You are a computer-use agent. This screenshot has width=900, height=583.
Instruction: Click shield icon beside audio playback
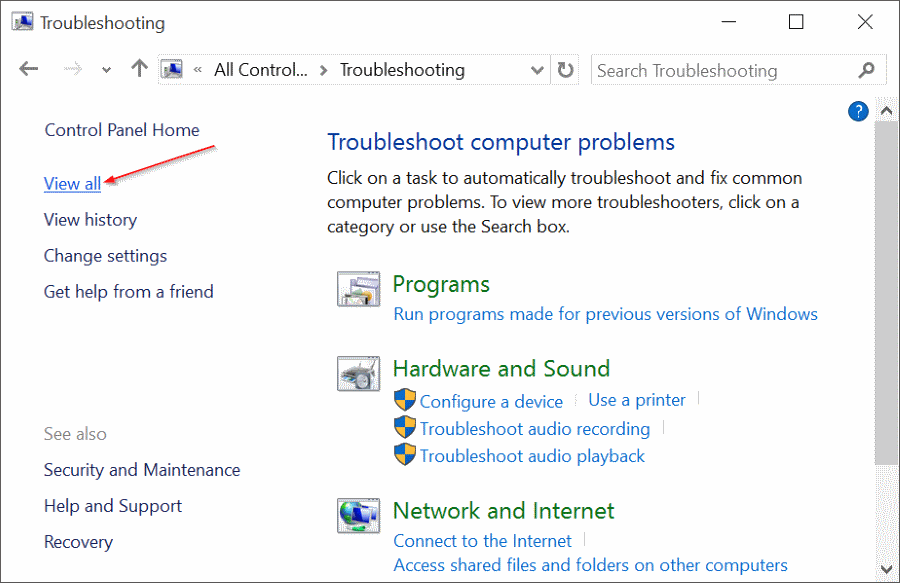pyautogui.click(x=405, y=454)
